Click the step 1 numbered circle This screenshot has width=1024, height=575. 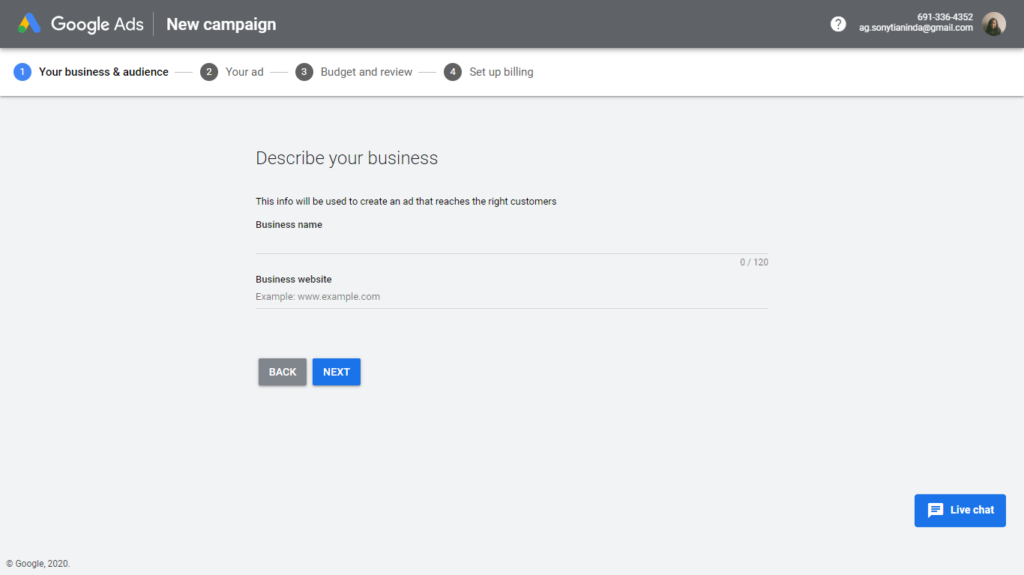[x=22, y=72]
